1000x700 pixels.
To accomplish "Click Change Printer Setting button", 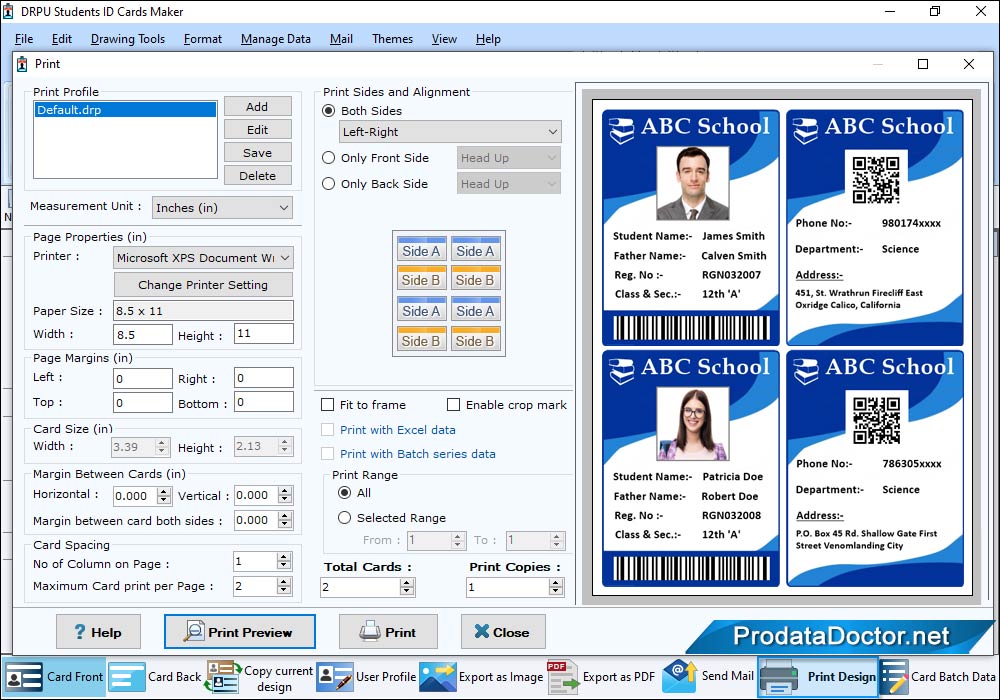I will click(203, 284).
